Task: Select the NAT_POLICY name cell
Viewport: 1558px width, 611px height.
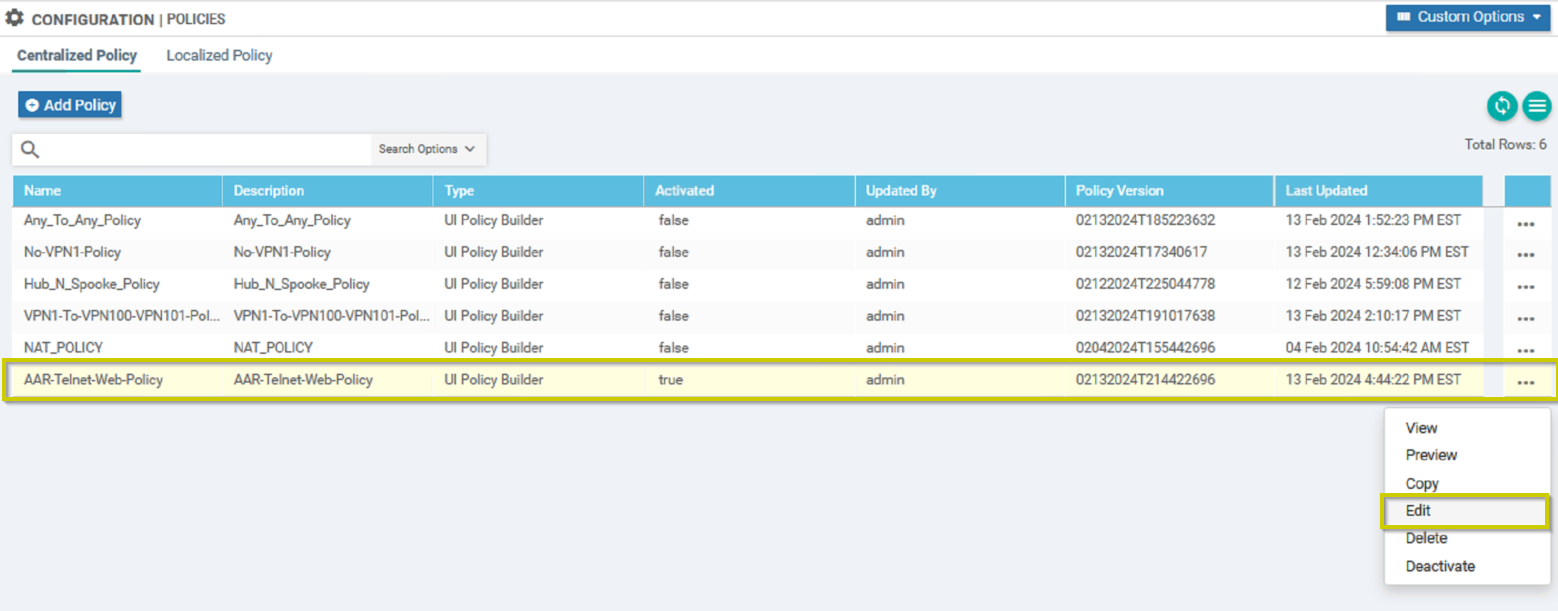Action: coord(63,348)
